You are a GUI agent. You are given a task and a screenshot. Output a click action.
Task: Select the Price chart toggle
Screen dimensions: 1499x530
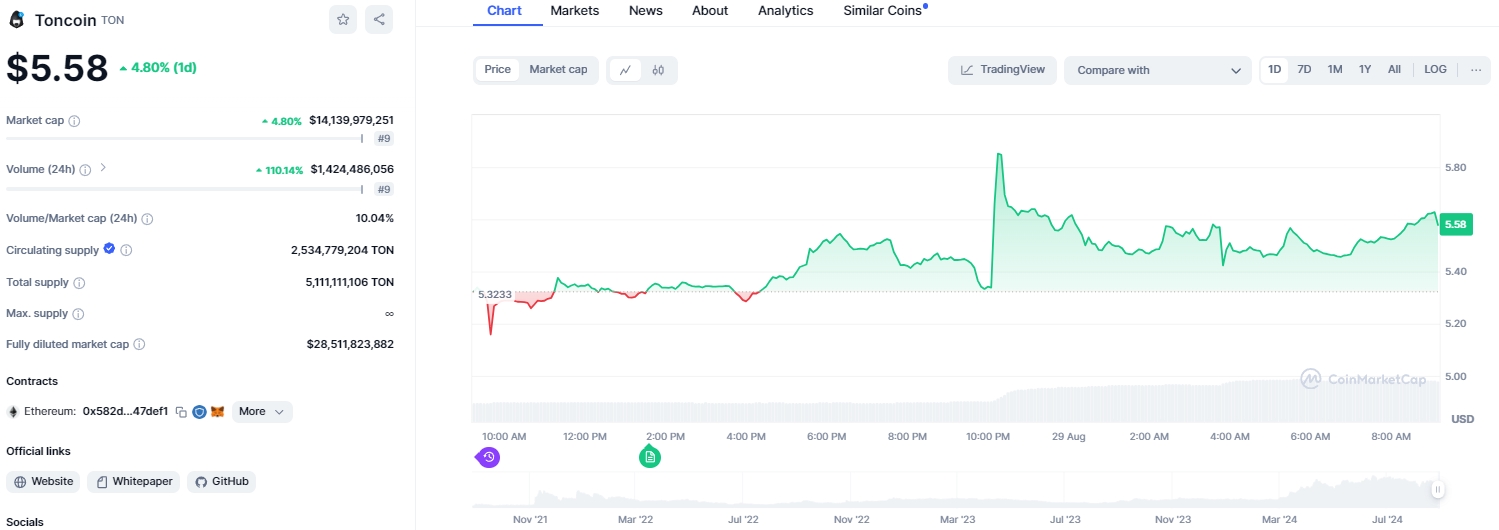(497, 70)
